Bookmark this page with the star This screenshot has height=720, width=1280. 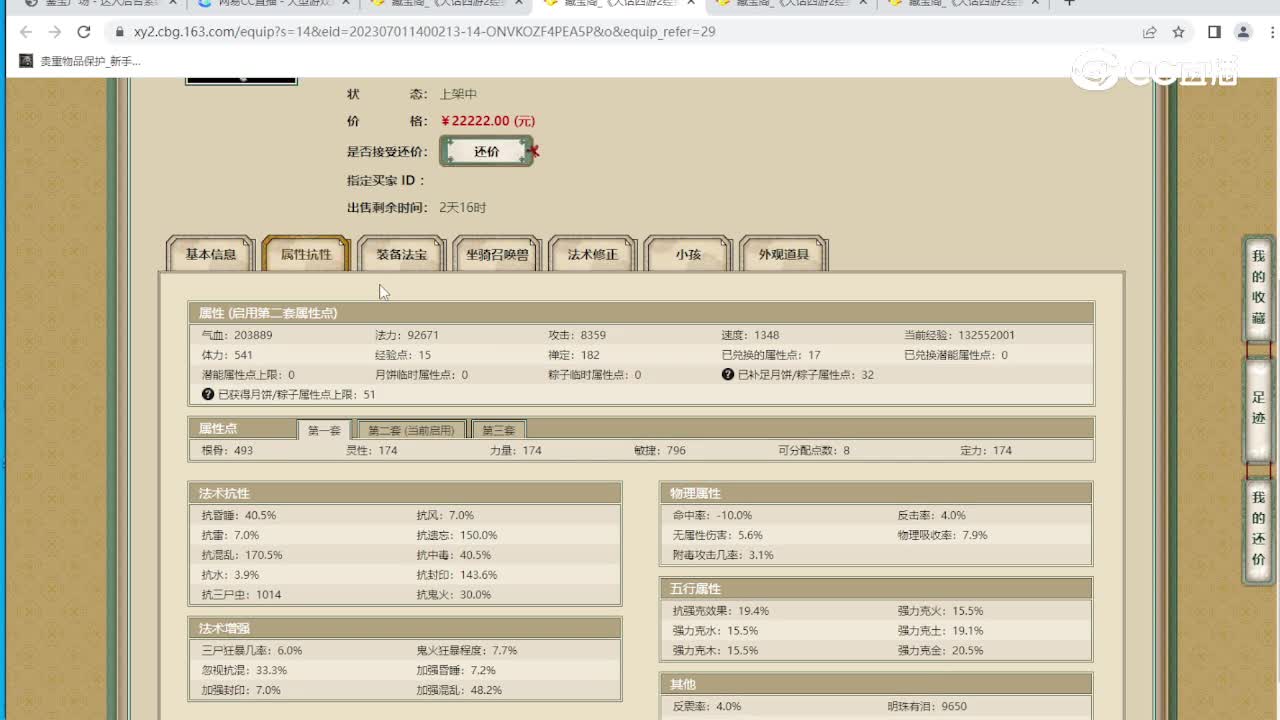coord(1179,32)
